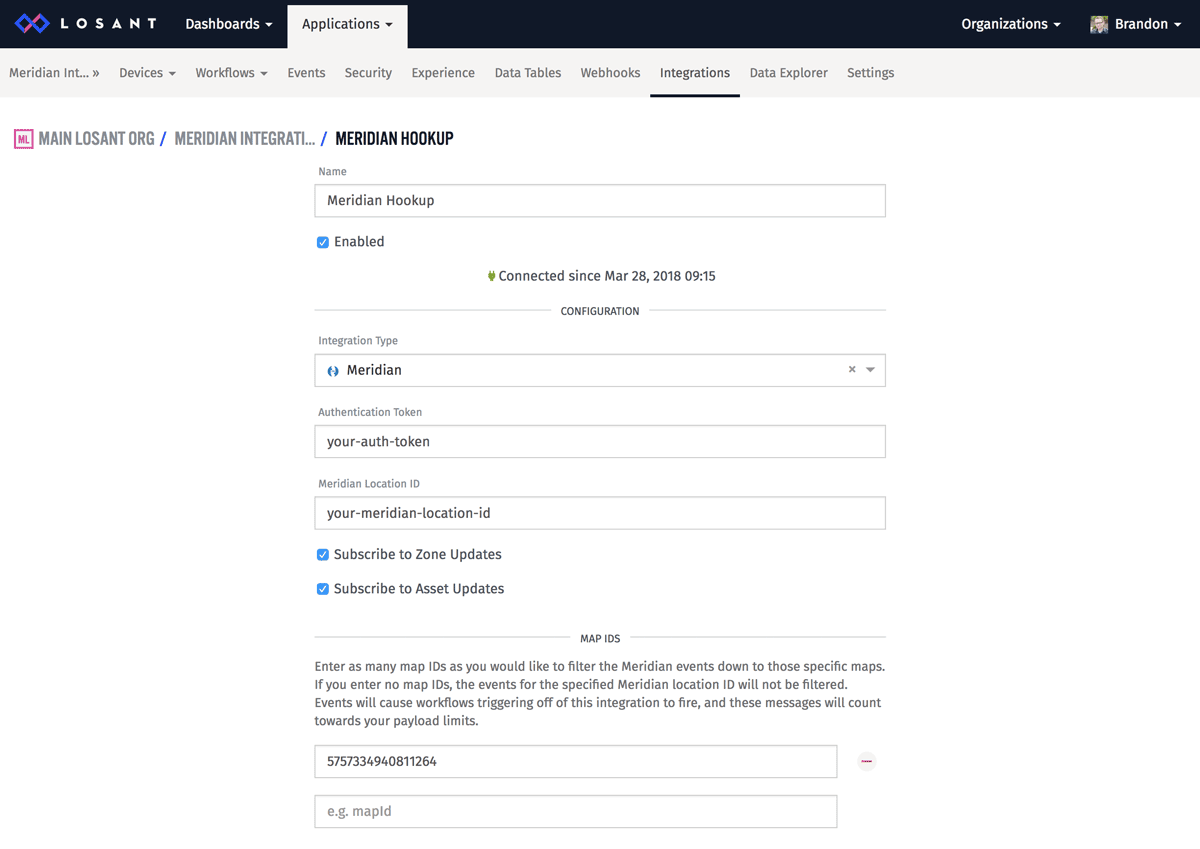Viewport: 1200px width, 849px height.
Task: Switch to the Data Explorer tab
Action: (788, 73)
